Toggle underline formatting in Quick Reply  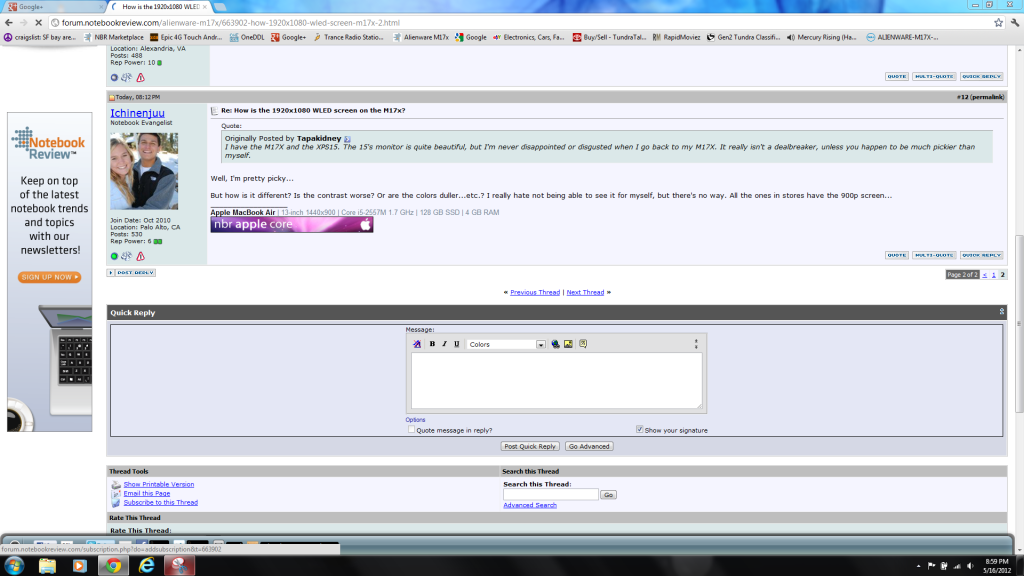pyautogui.click(x=456, y=344)
